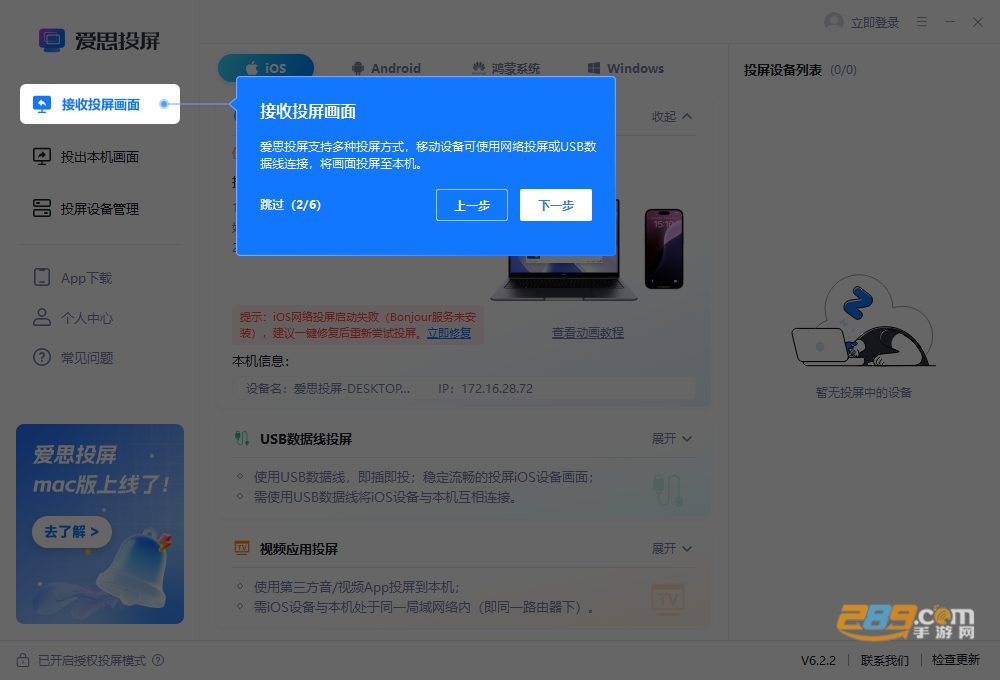1000x680 pixels.
Task: Open 常见问题 help page
Action: pos(87,358)
